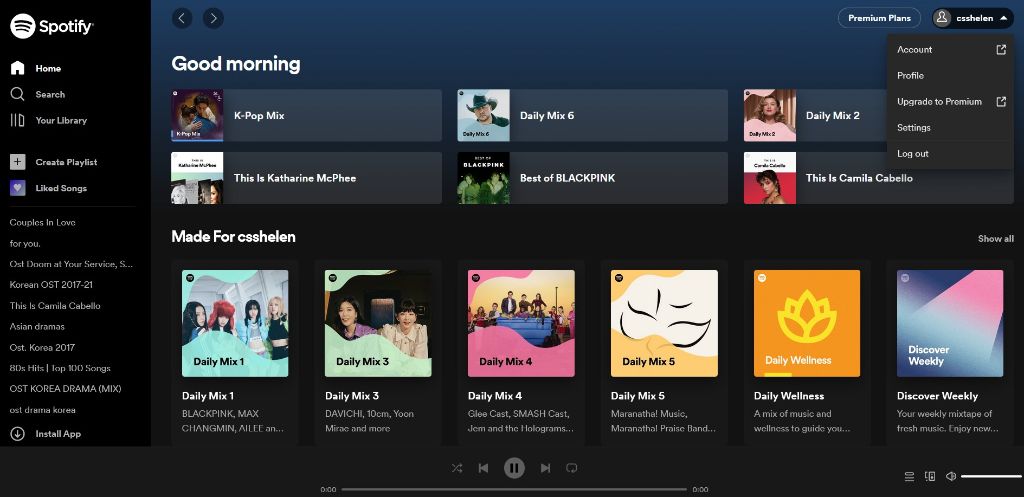The height and width of the screenshot is (497, 1024).
Task: Click Install App label
Action: pyautogui.click(x=58, y=434)
